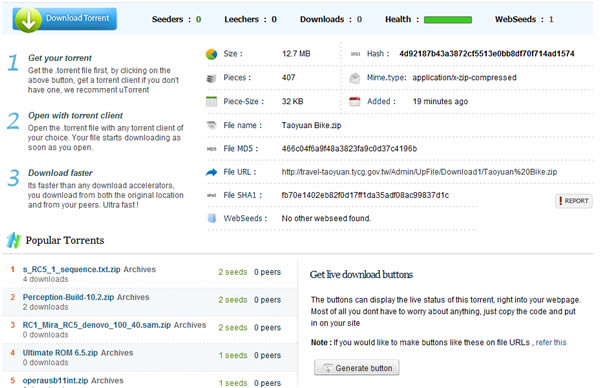600x388 pixels.
Task: Click the green Health bar
Action: coord(448,20)
